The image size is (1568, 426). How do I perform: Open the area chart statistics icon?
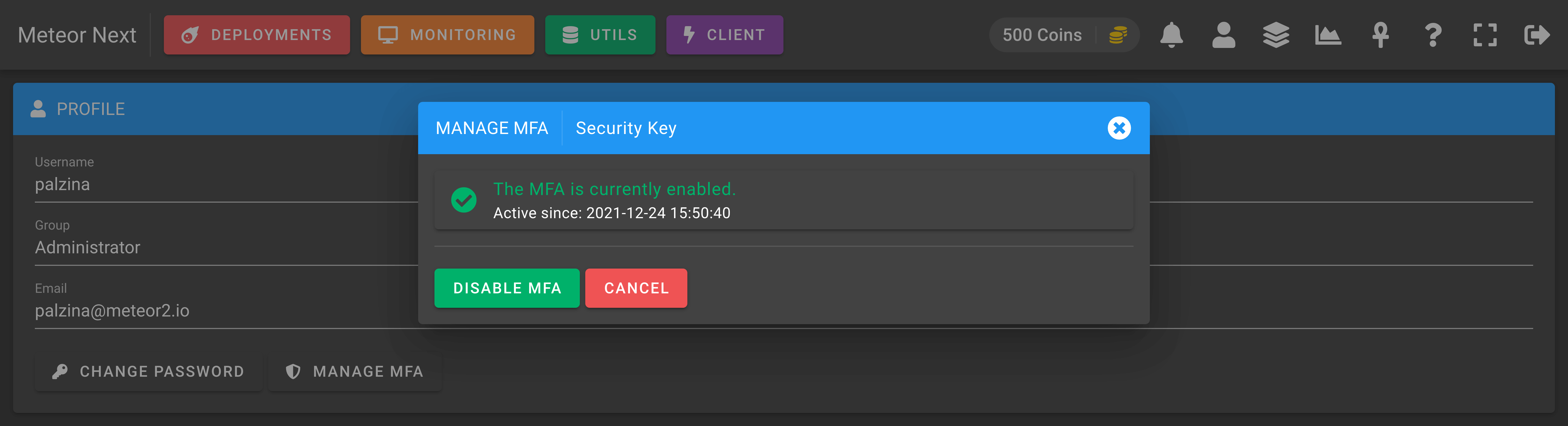[1328, 35]
